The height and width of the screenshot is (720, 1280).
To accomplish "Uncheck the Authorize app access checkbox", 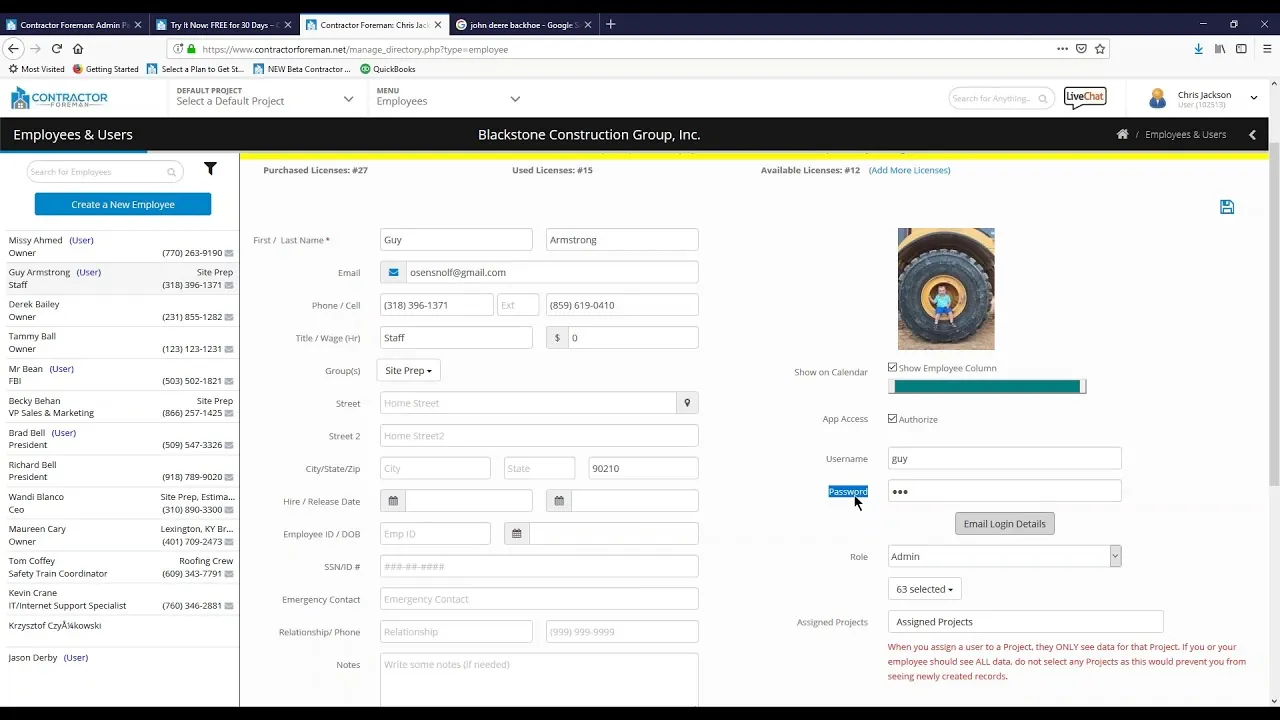I will point(892,419).
